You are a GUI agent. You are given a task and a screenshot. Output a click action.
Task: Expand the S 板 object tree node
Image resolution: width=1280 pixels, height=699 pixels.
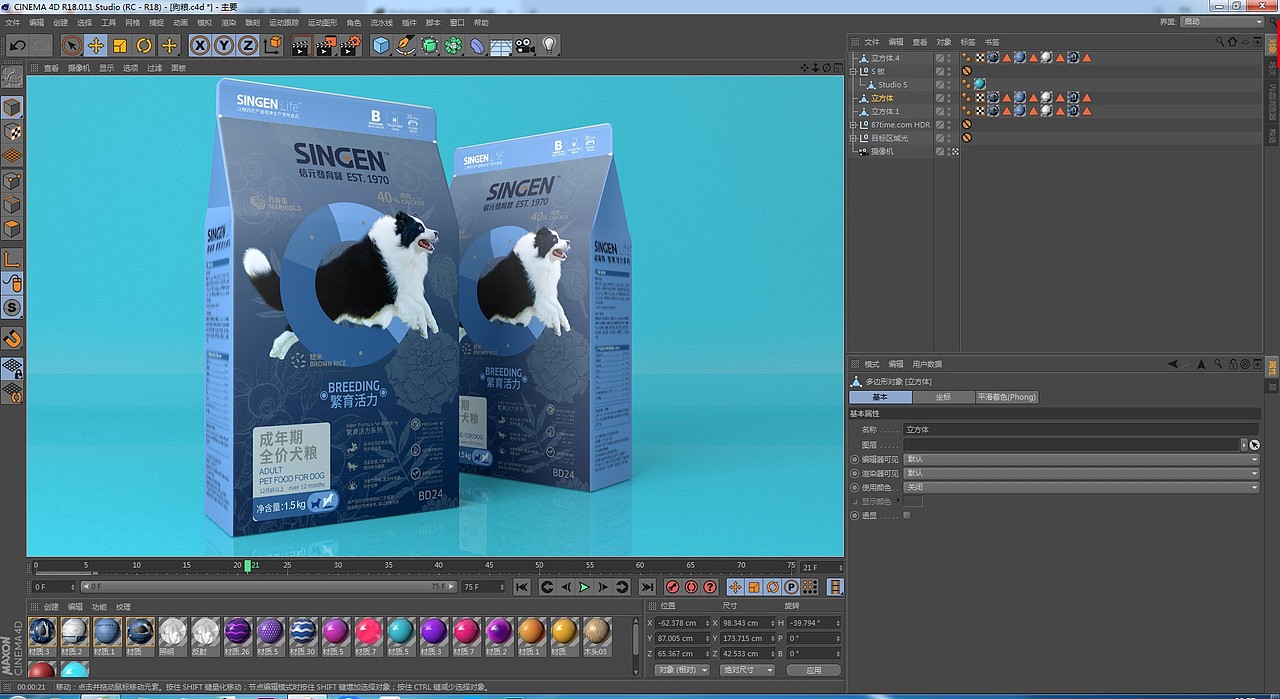coord(853,72)
